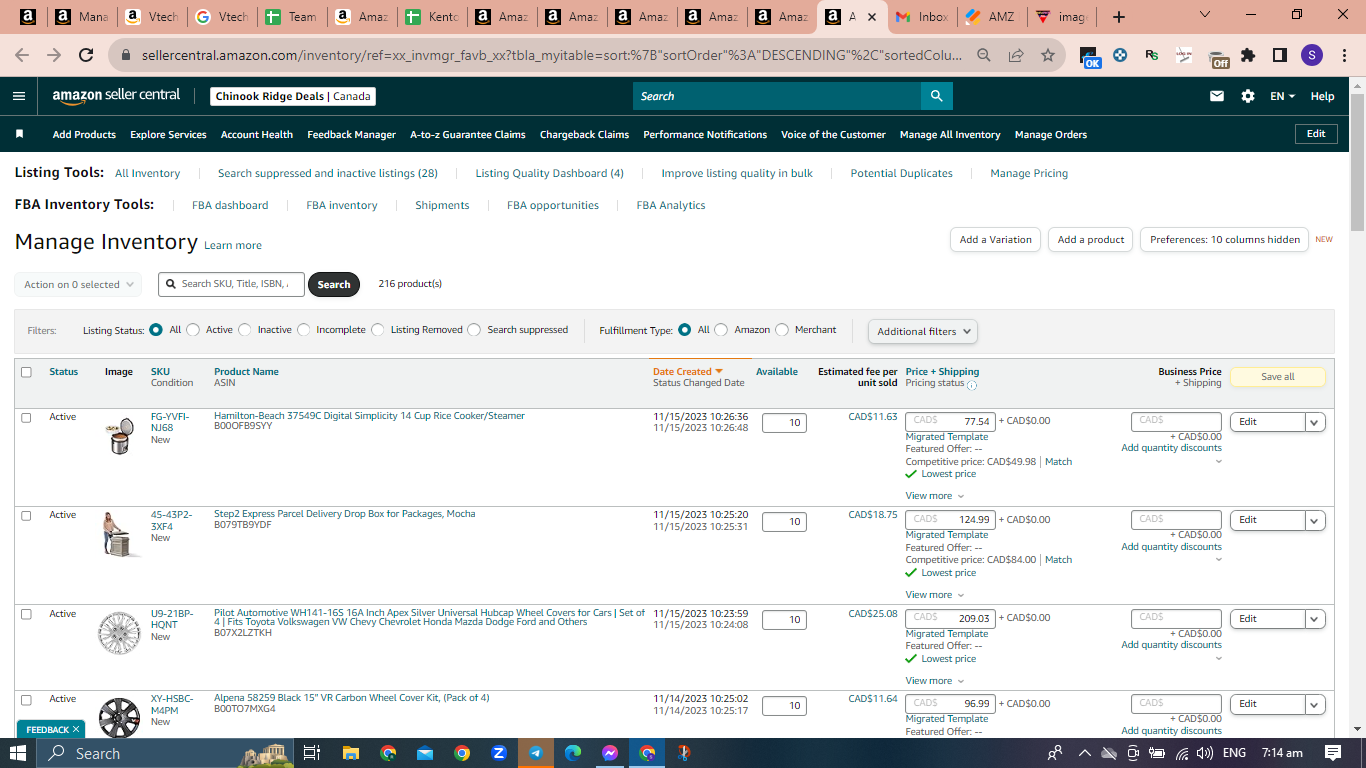Check the row for SKU U9-21BP-HQNT
Screen dimensions: 1366x768
pyautogui.click(x=27, y=614)
